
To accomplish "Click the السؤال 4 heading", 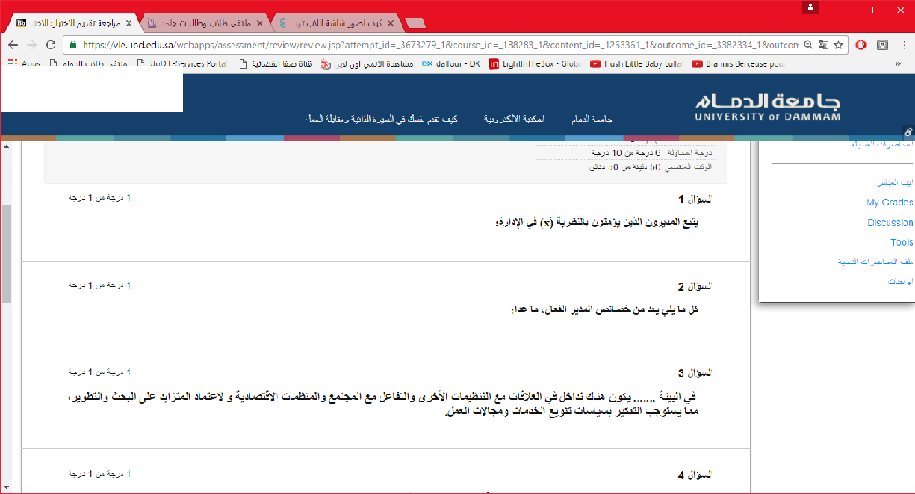I will (694, 475).
